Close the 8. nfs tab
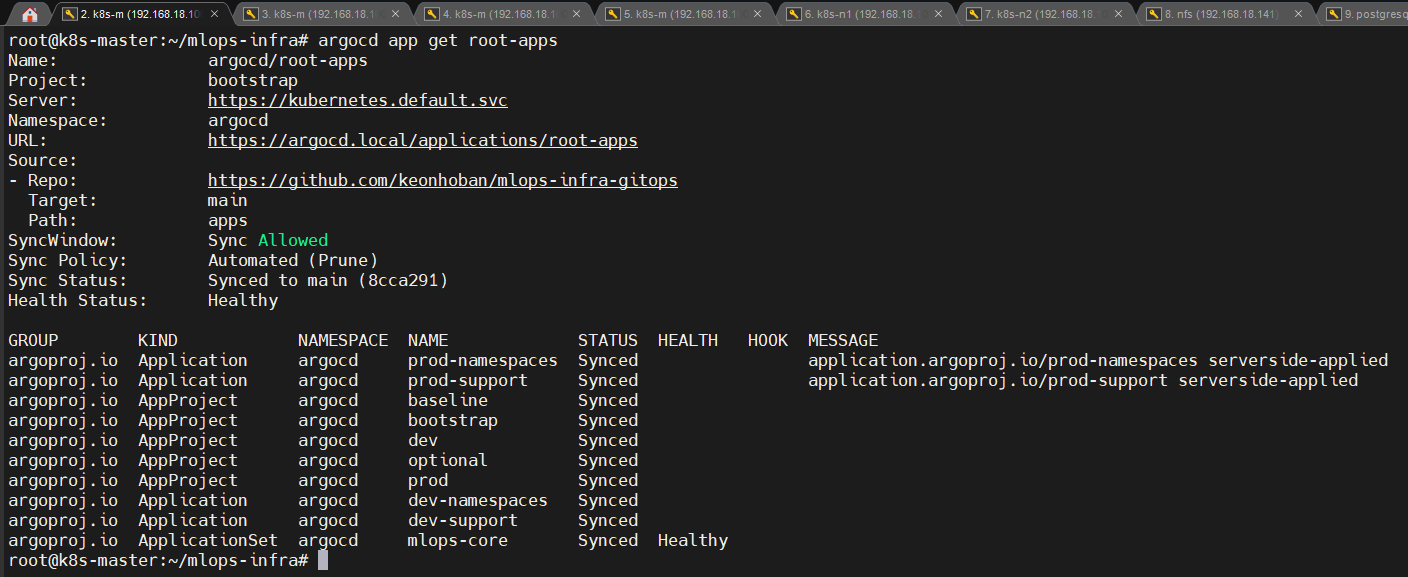Image resolution: width=1408 pixels, height=577 pixels. click(x=1298, y=14)
